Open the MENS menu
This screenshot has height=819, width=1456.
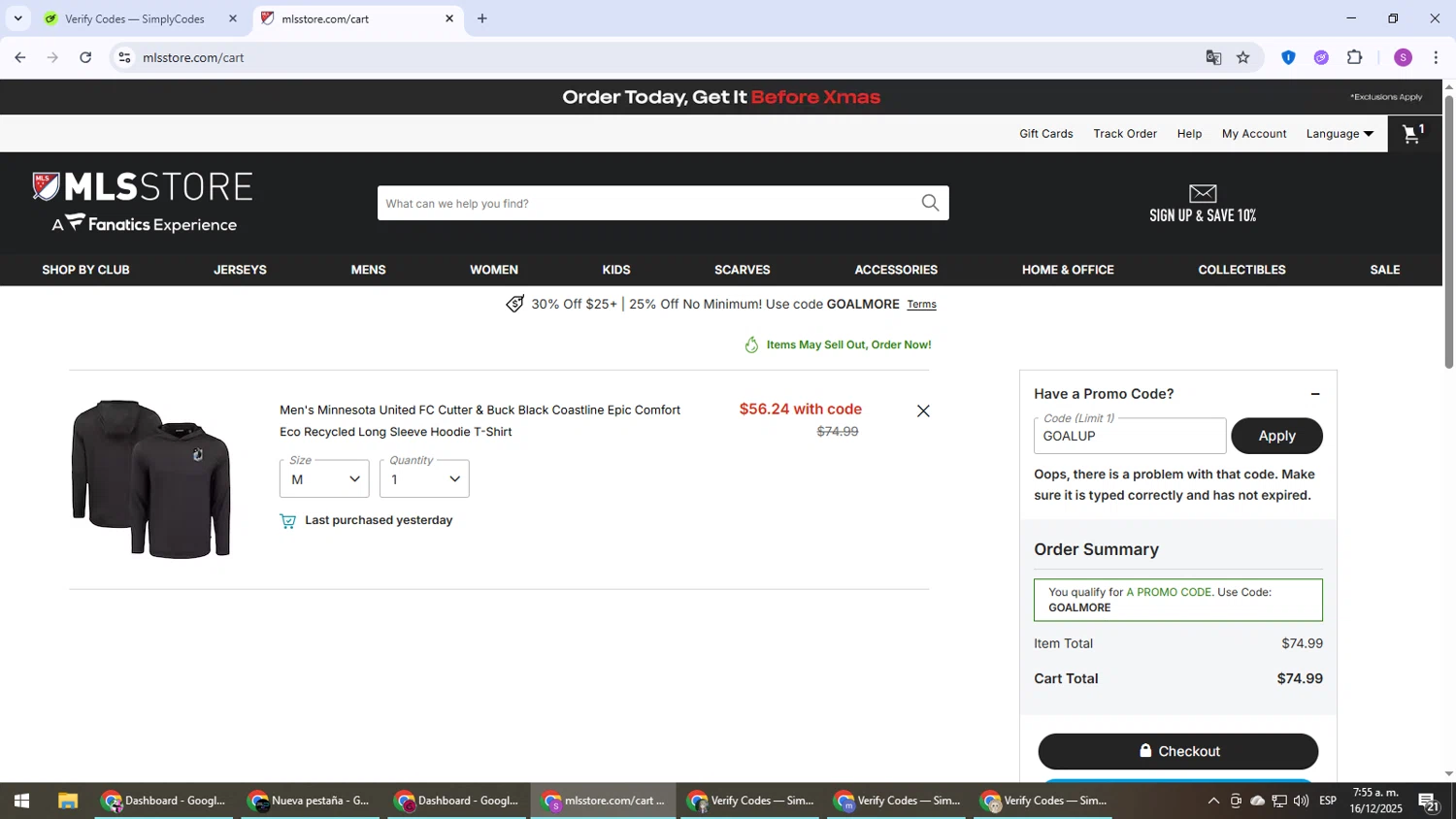[368, 270]
